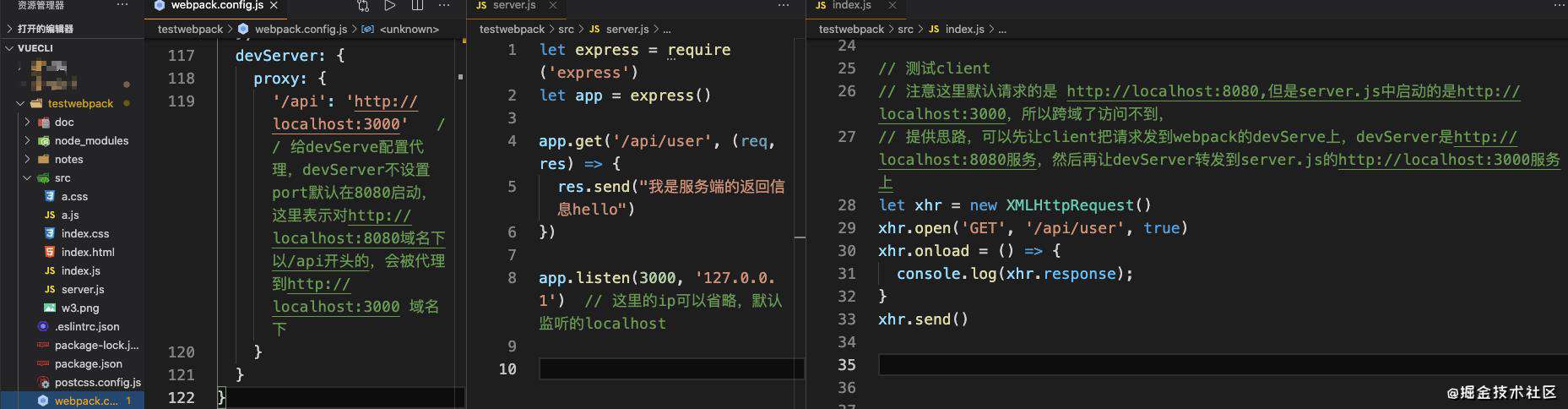Close the webpack.config.js tab
The height and width of the screenshot is (409, 1568).
point(274,6)
